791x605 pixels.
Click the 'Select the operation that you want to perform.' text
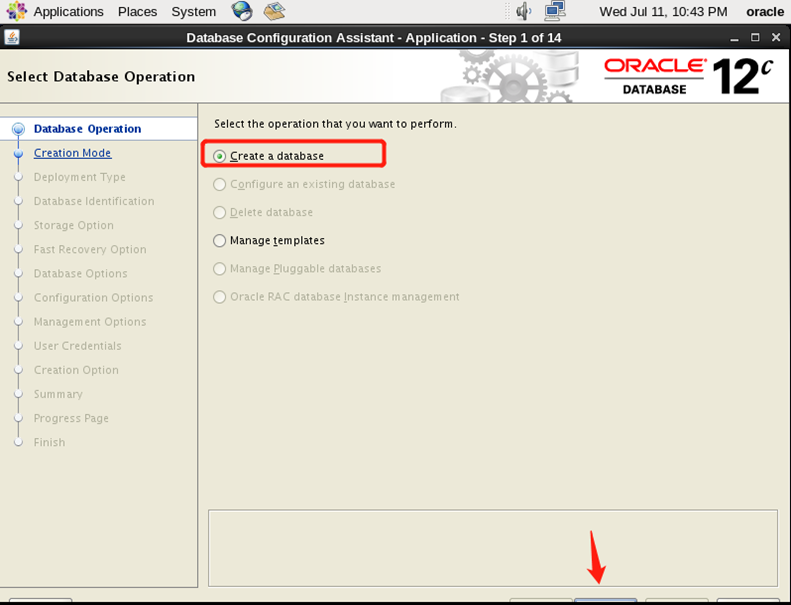pos(335,124)
